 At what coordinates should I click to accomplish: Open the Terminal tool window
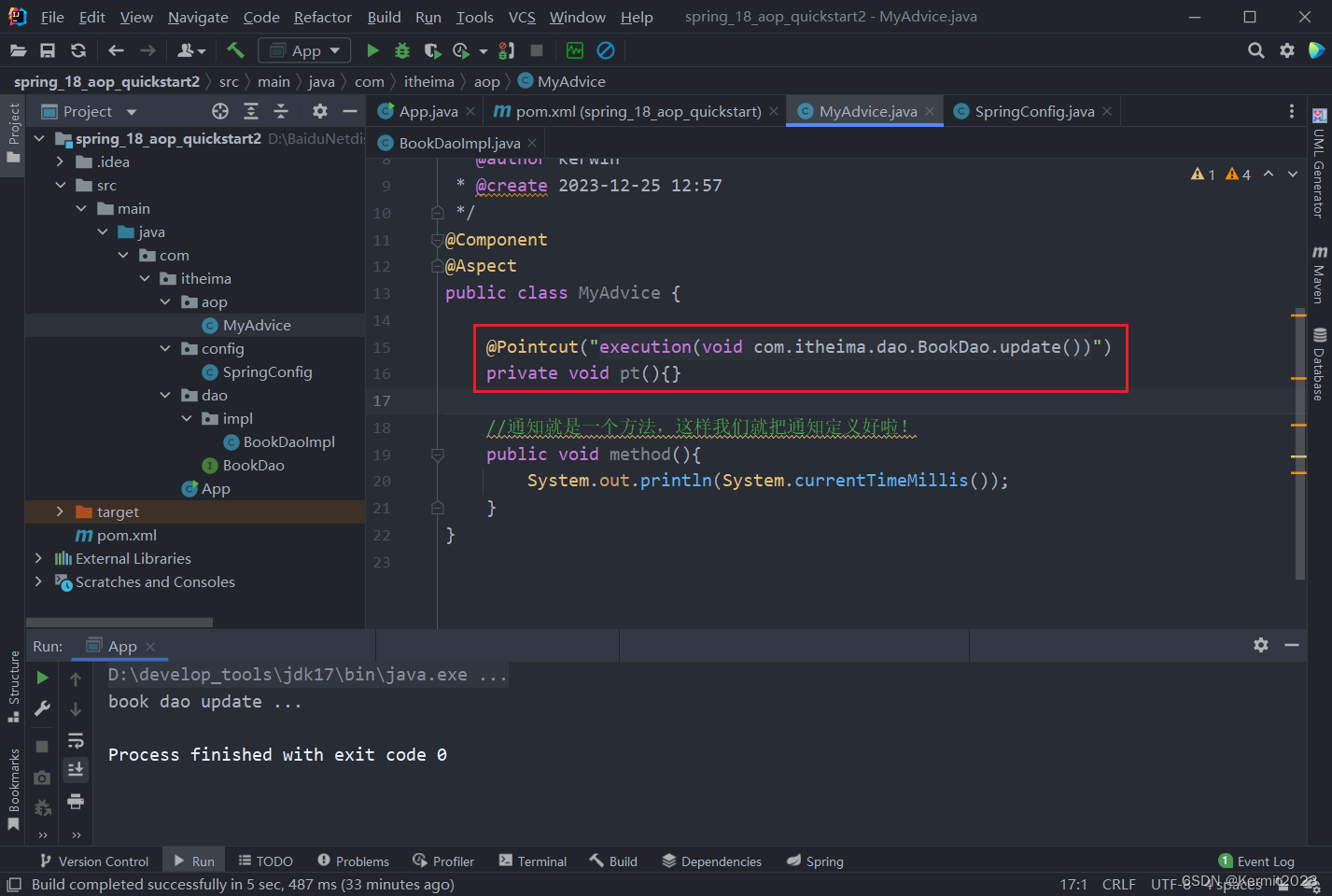coord(533,861)
